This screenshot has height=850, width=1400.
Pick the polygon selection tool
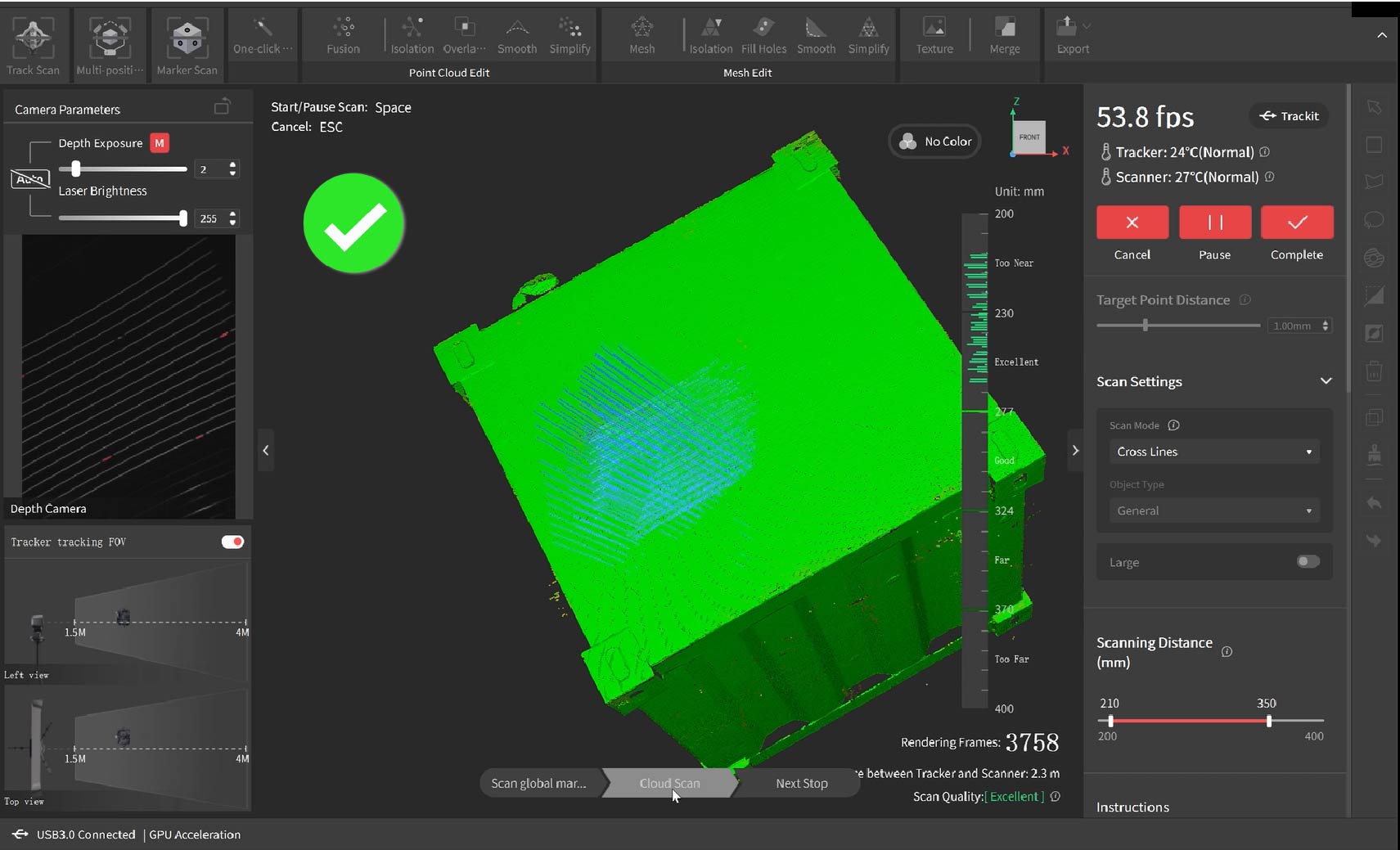pyautogui.click(x=1374, y=182)
